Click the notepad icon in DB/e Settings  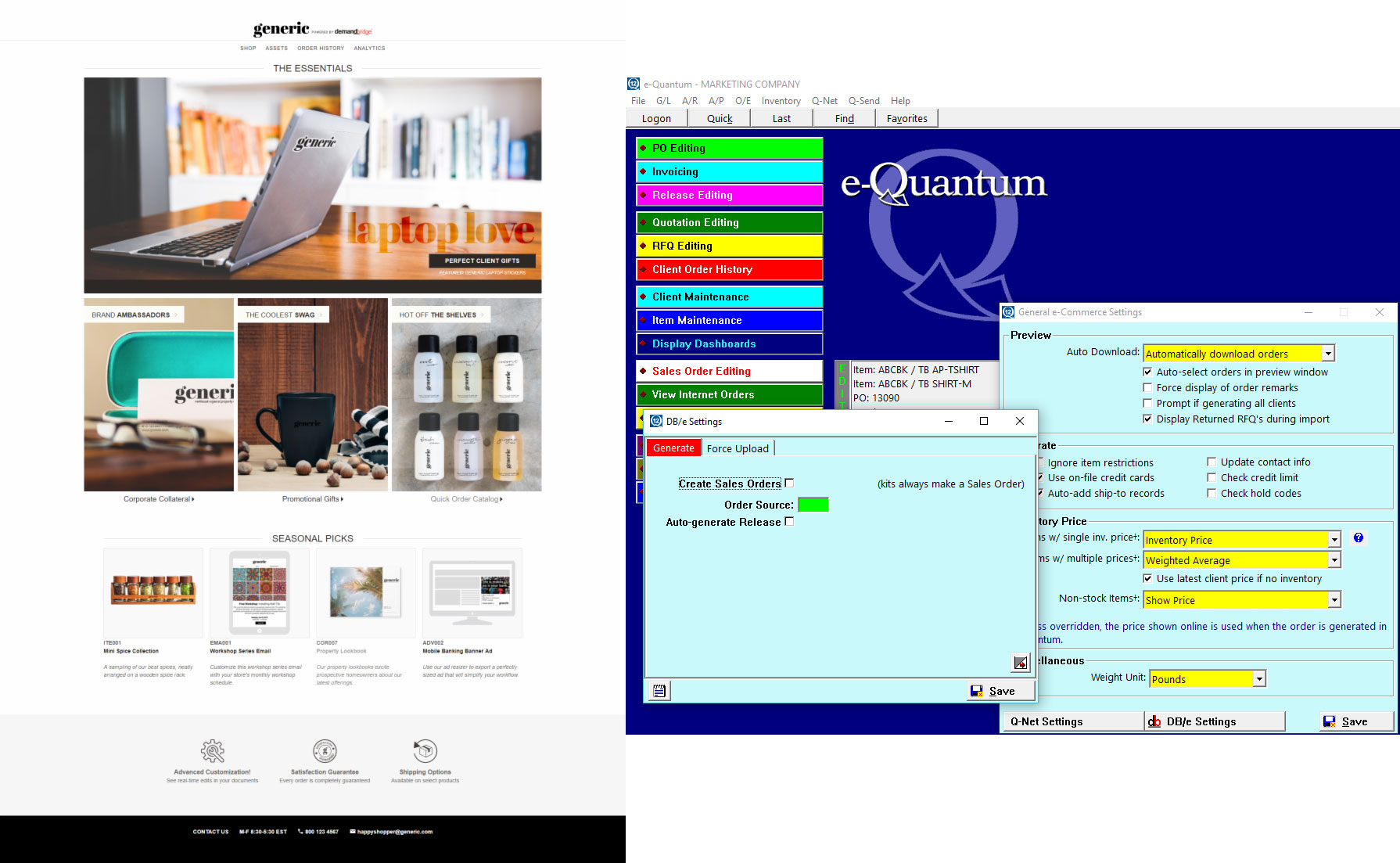[659, 691]
